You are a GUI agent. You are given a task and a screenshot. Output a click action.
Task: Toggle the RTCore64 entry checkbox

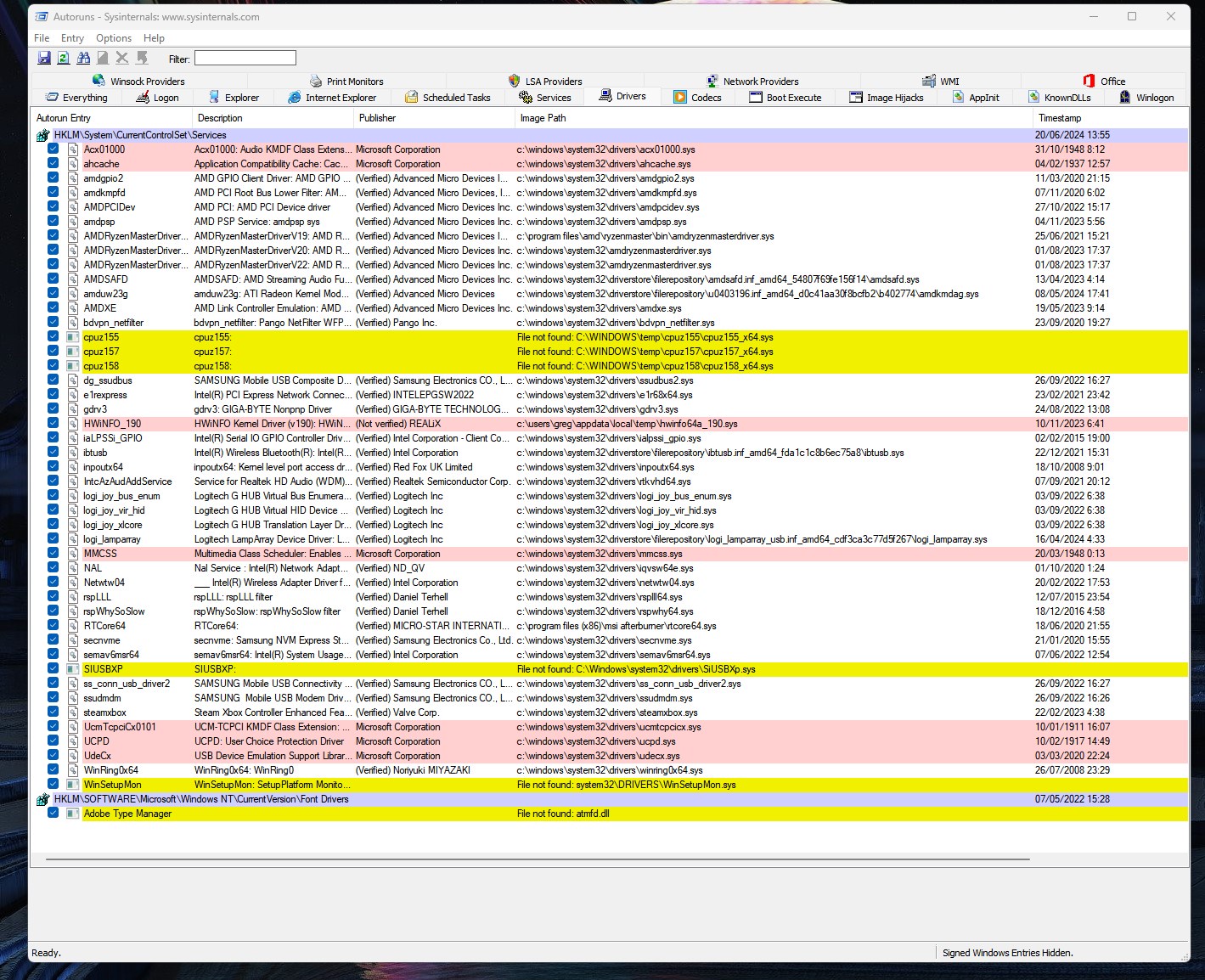click(x=53, y=626)
